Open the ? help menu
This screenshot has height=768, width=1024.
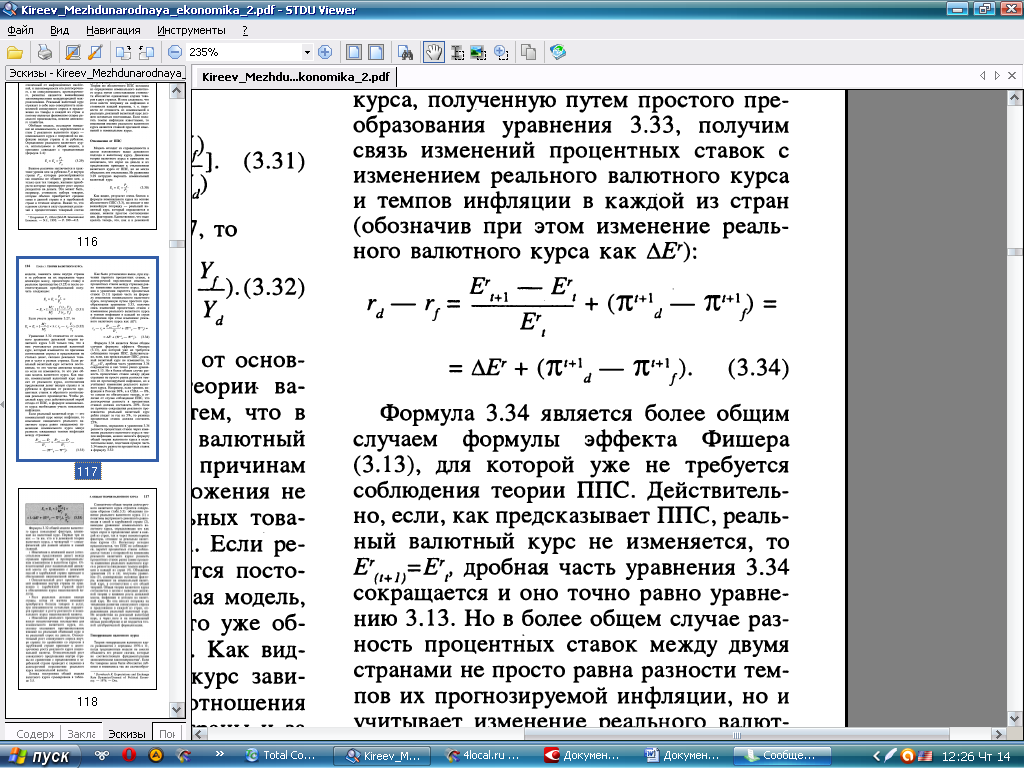[245, 30]
